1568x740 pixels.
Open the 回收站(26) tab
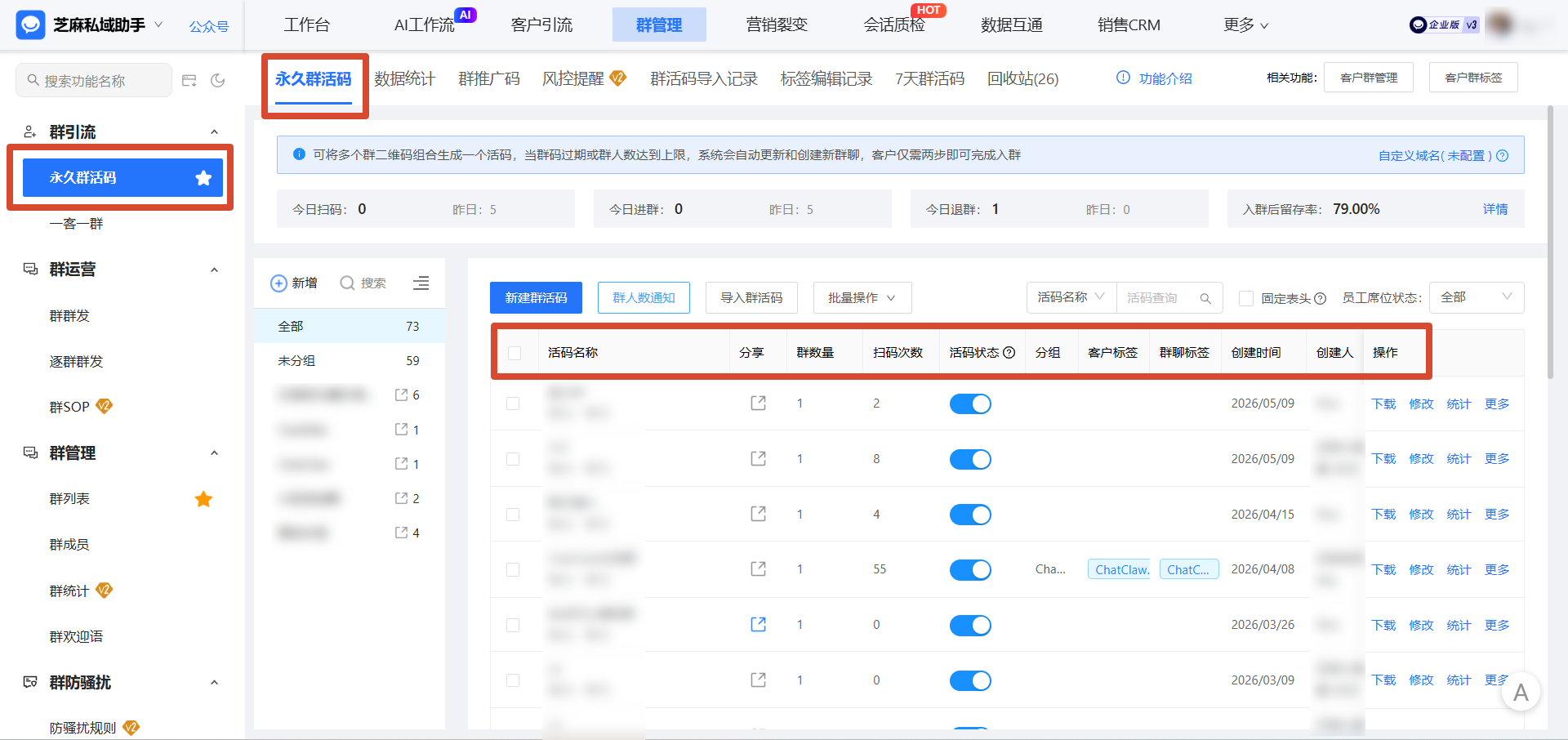[1022, 78]
